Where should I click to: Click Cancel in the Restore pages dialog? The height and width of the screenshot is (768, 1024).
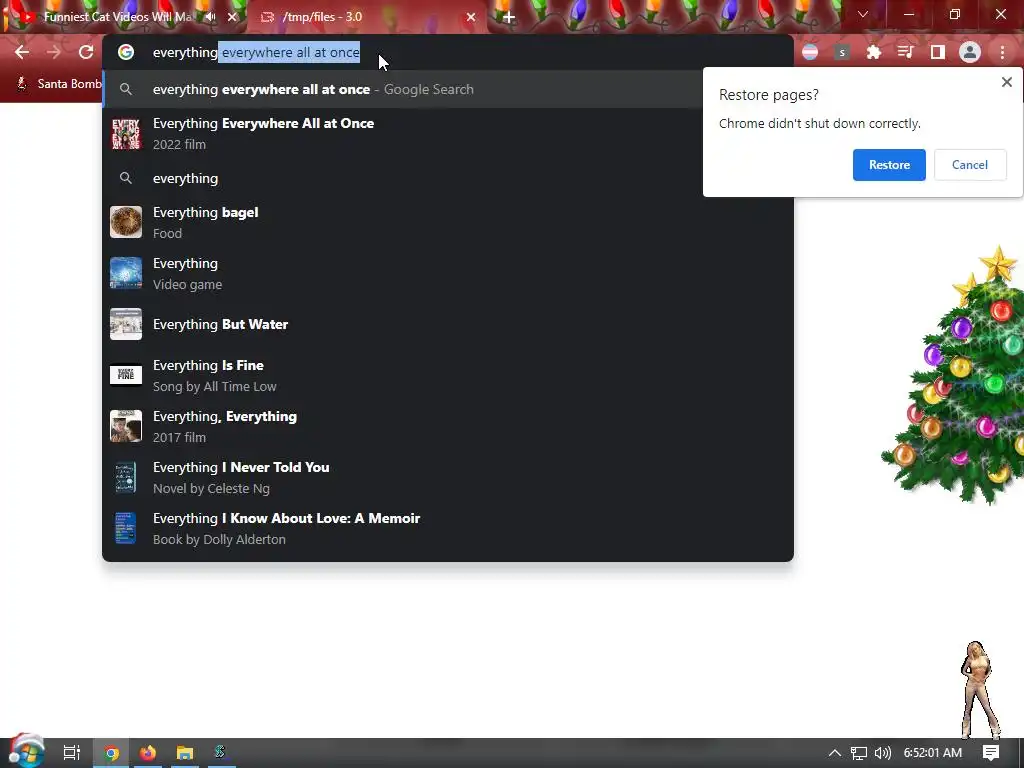point(970,165)
